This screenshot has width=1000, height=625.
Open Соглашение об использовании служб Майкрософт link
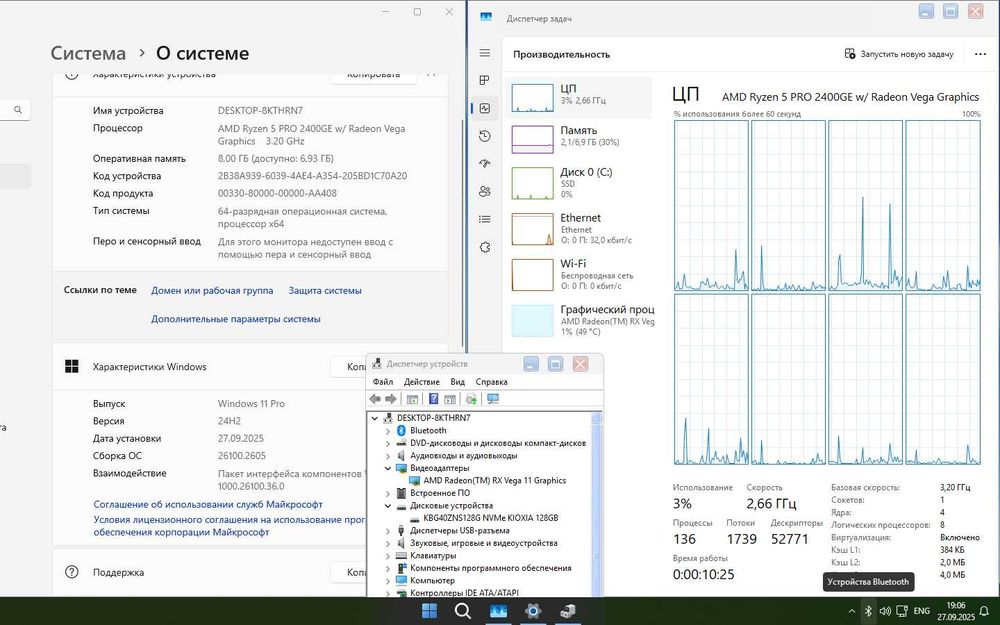click(208, 504)
